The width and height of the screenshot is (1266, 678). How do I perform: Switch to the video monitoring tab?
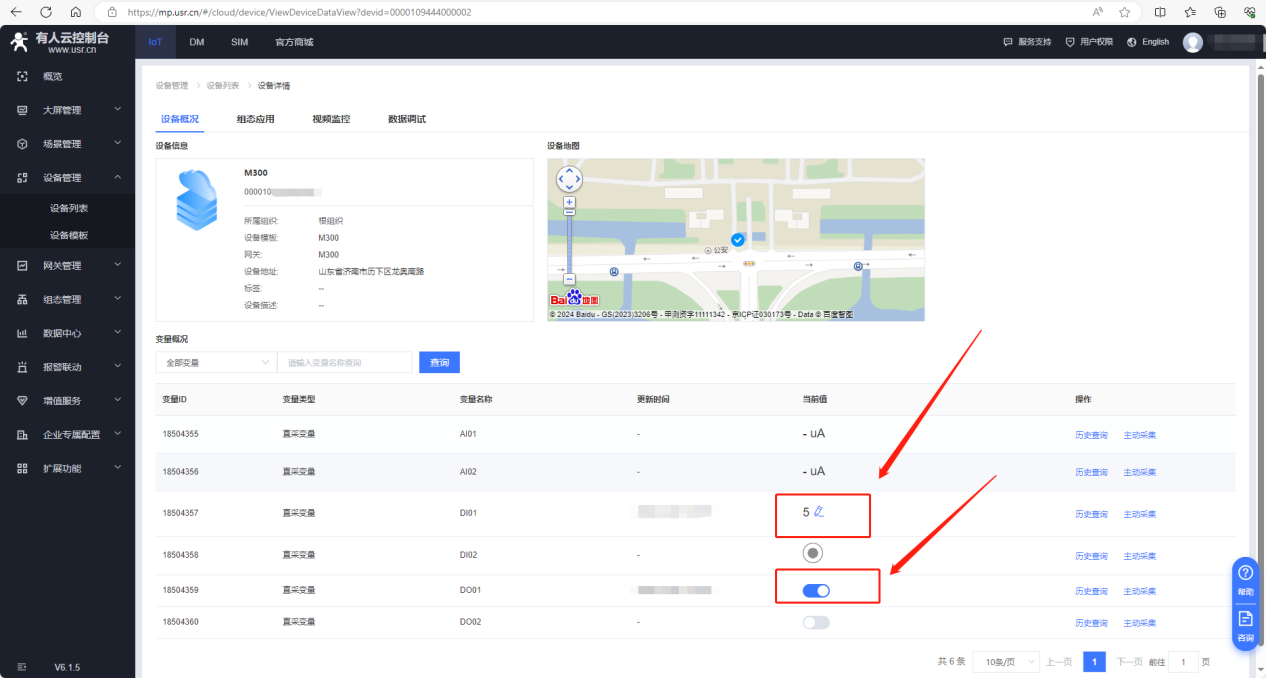(331, 119)
